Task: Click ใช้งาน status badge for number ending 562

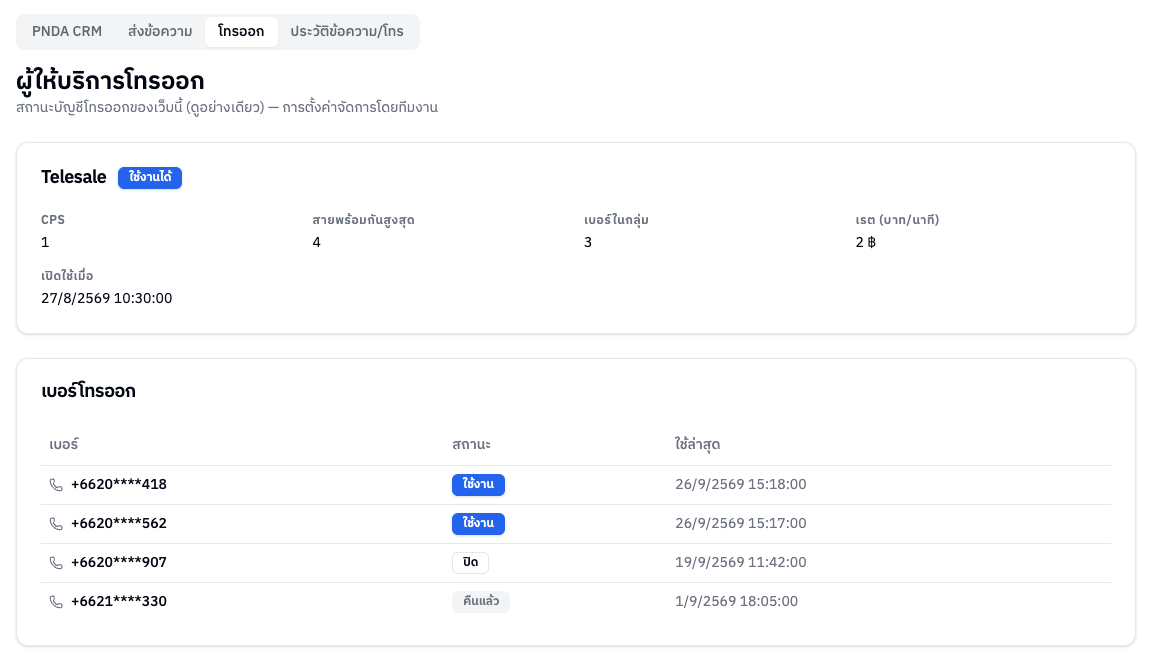Action: click(478, 524)
